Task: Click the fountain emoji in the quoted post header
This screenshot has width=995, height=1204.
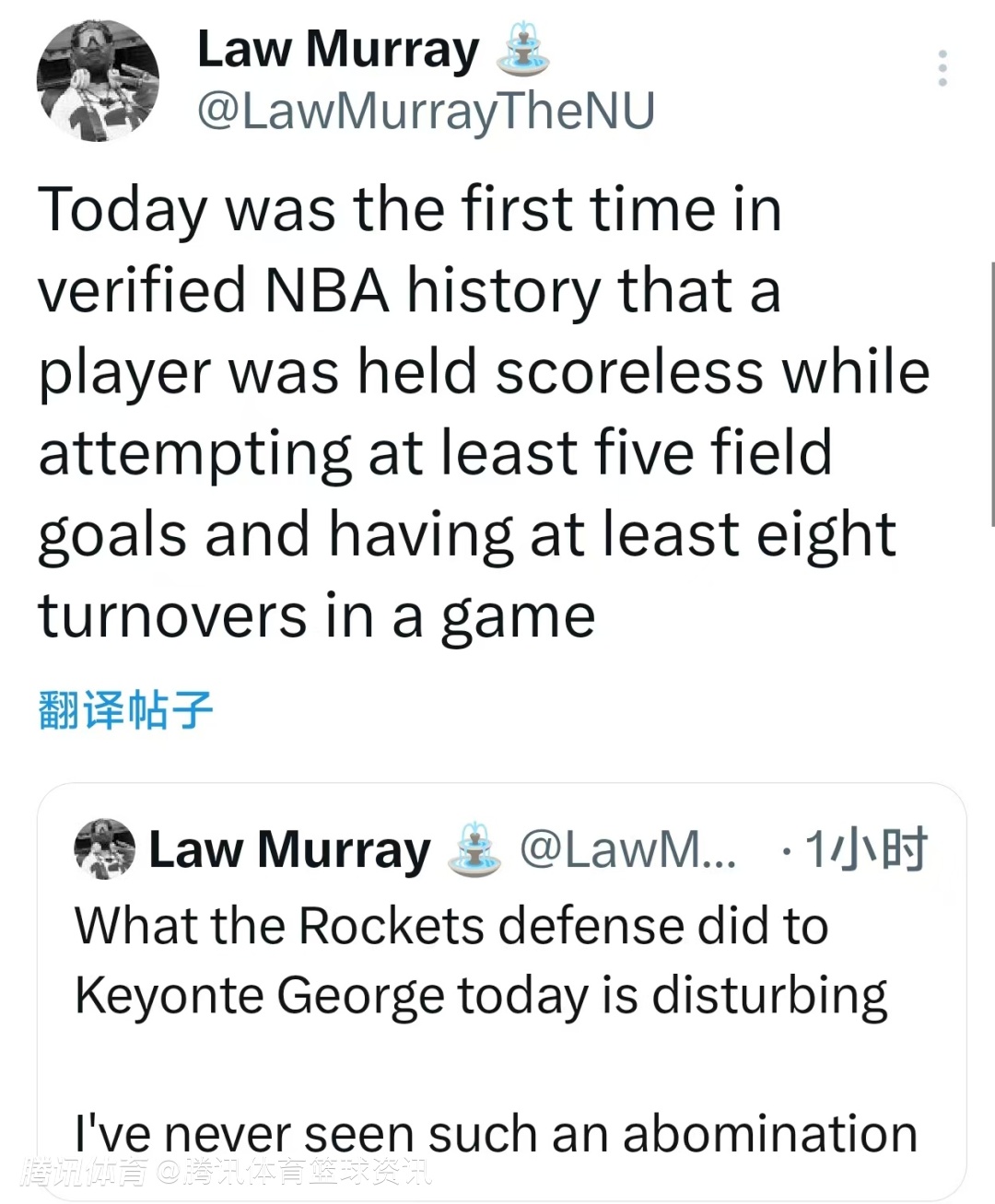Action: (x=474, y=848)
